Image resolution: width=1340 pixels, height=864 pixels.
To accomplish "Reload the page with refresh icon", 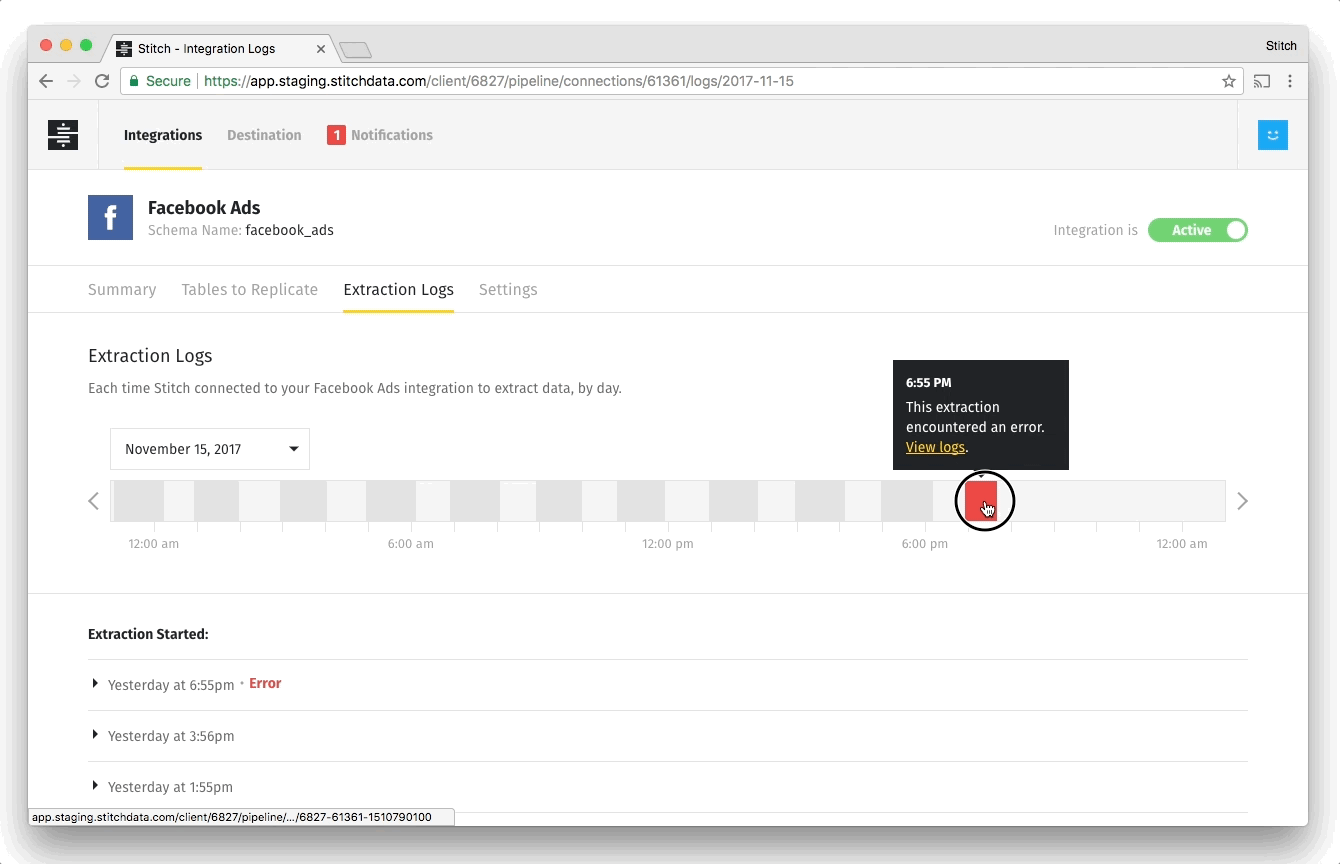I will (101, 81).
